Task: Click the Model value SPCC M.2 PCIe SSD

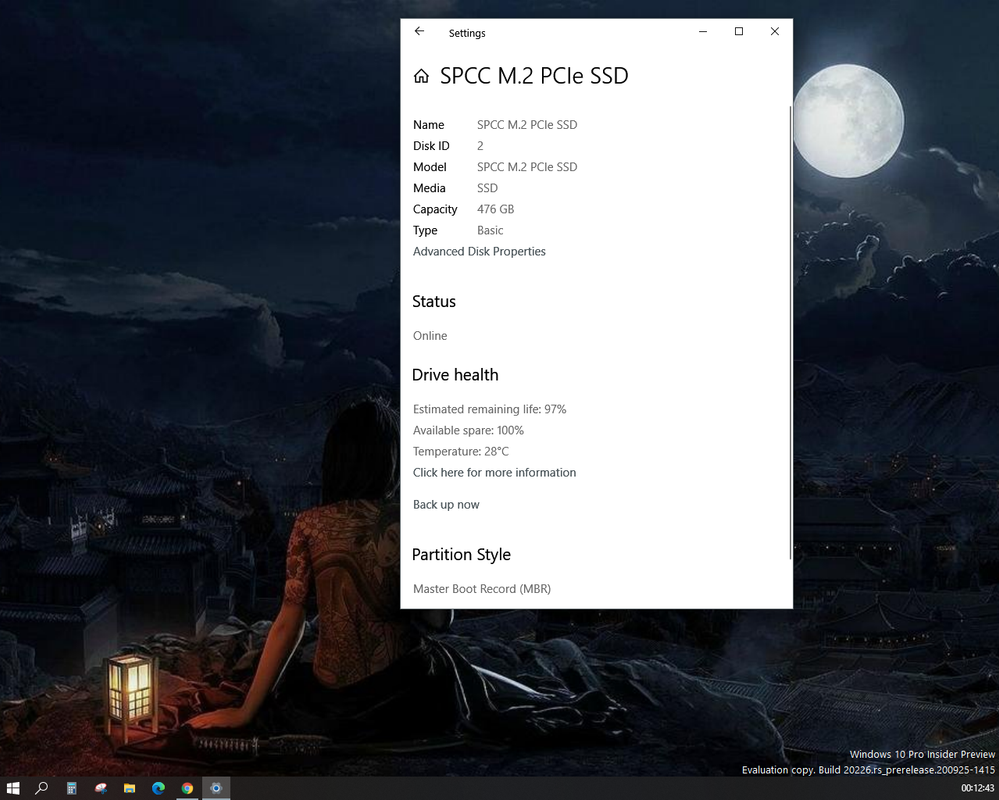Action: (x=527, y=167)
